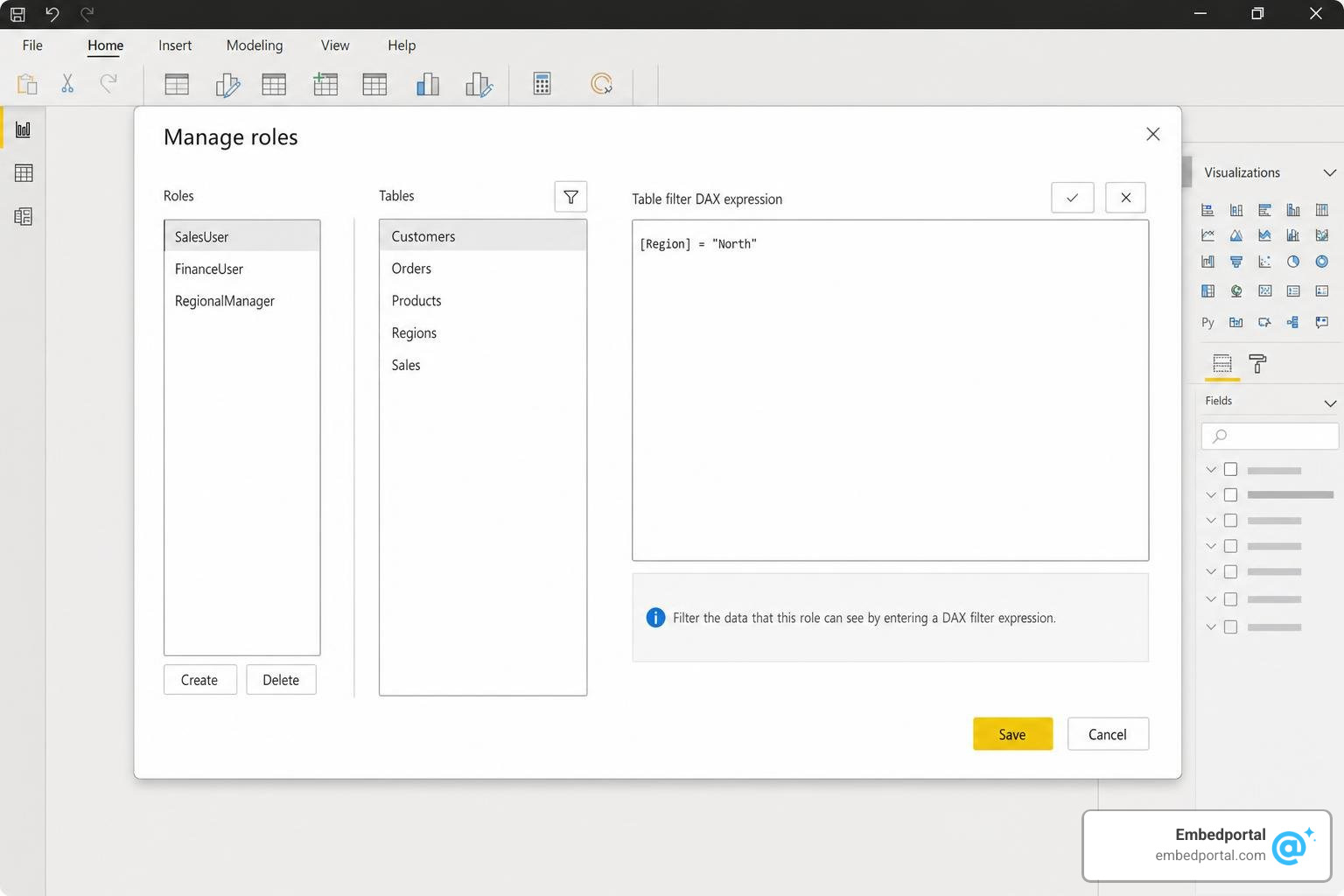This screenshot has width=1344, height=896.
Task: Select the Orders table
Action: click(x=483, y=269)
